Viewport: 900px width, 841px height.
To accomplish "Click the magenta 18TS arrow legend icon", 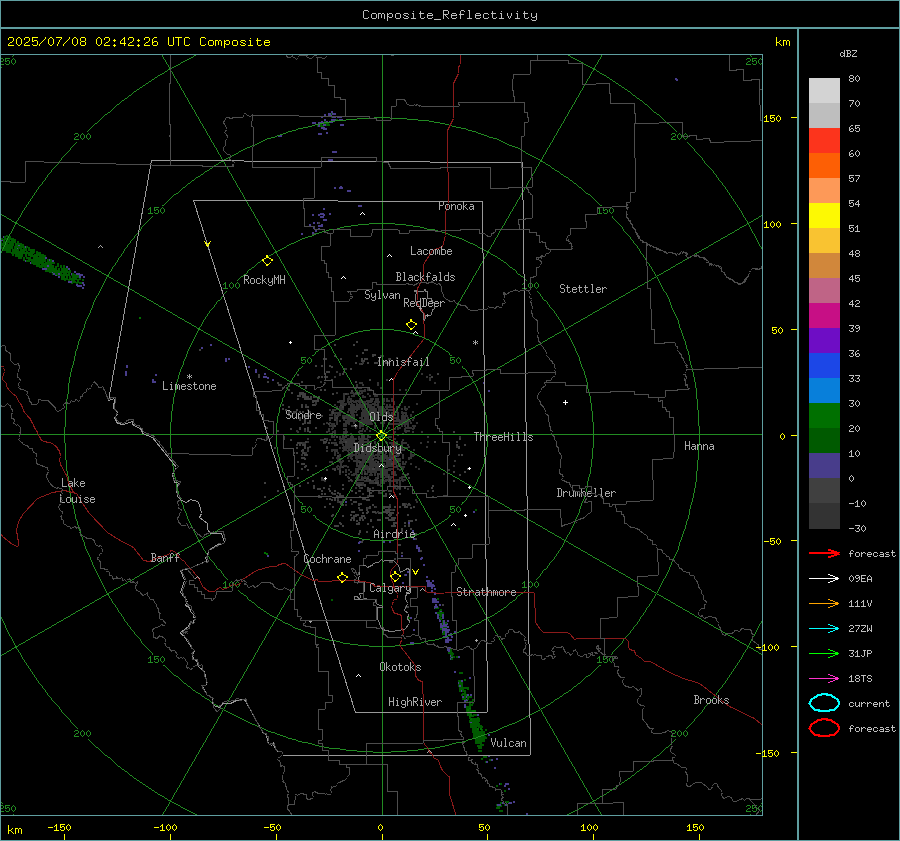I will 824,679.
